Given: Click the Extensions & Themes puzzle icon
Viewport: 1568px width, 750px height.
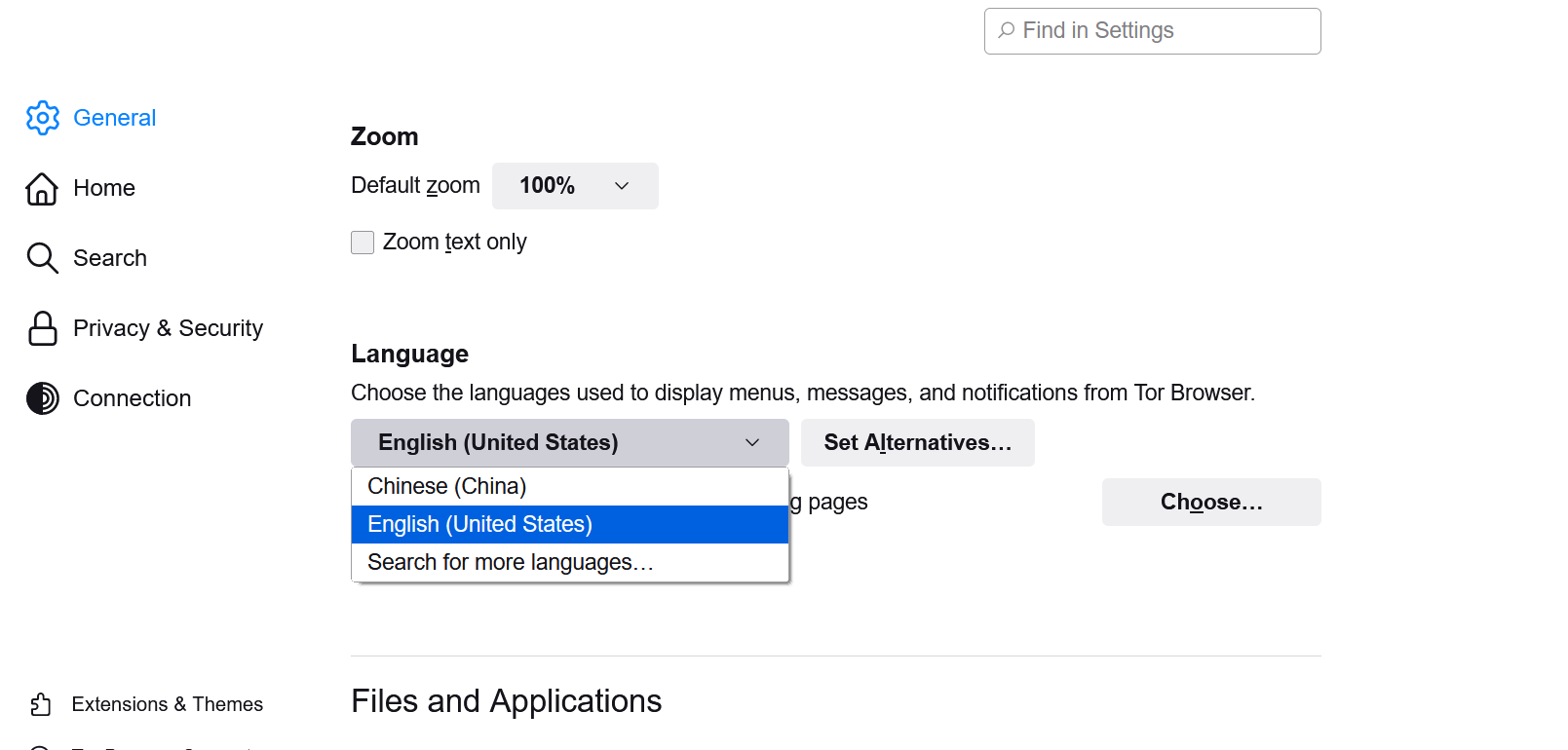Looking at the screenshot, I should pos(41,704).
